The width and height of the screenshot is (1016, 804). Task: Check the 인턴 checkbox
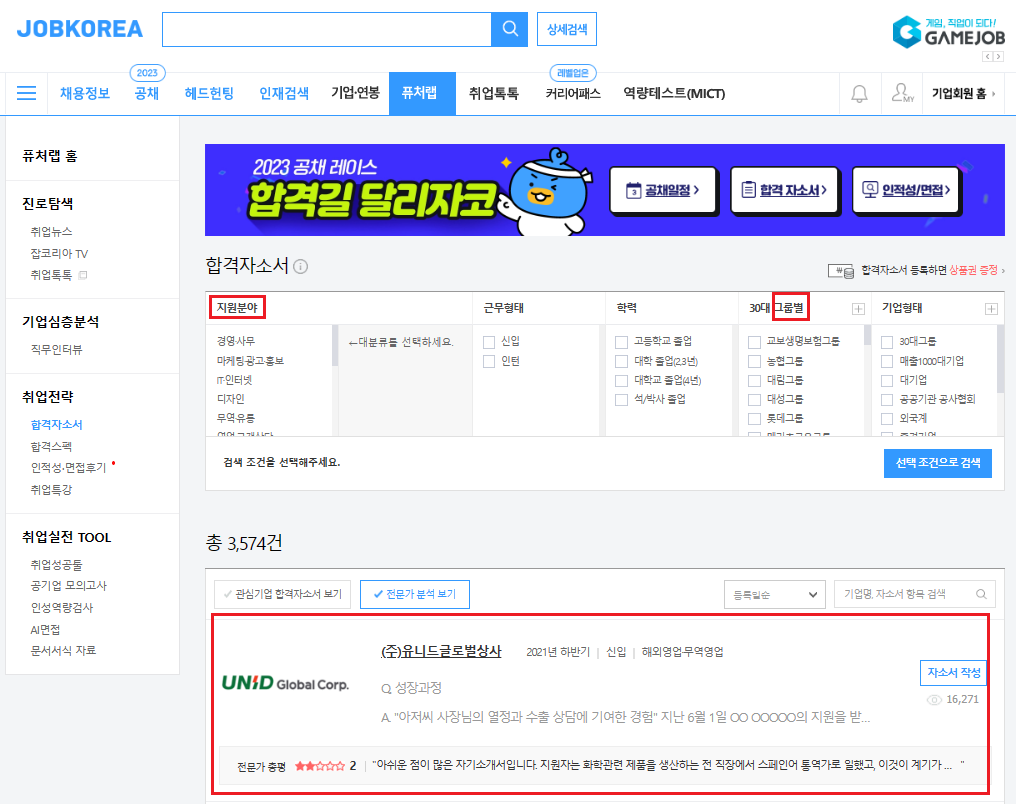489,362
